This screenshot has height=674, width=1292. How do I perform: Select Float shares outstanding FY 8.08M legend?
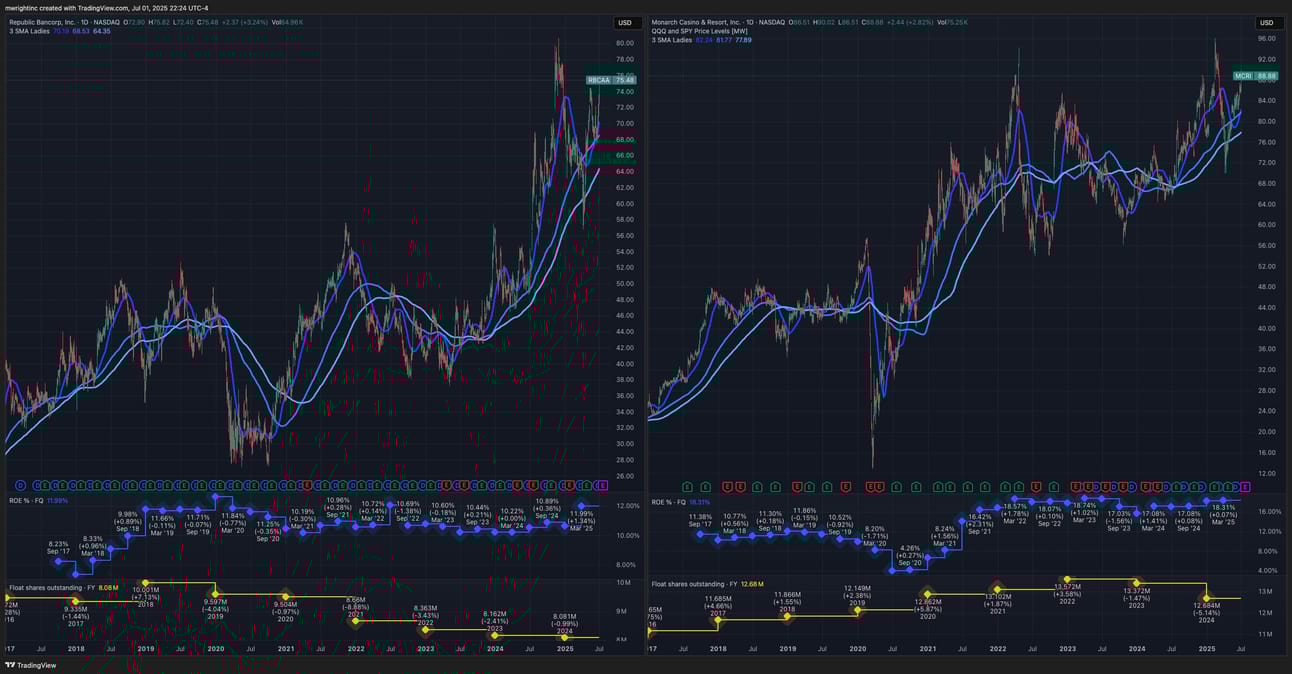[x=63, y=588]
